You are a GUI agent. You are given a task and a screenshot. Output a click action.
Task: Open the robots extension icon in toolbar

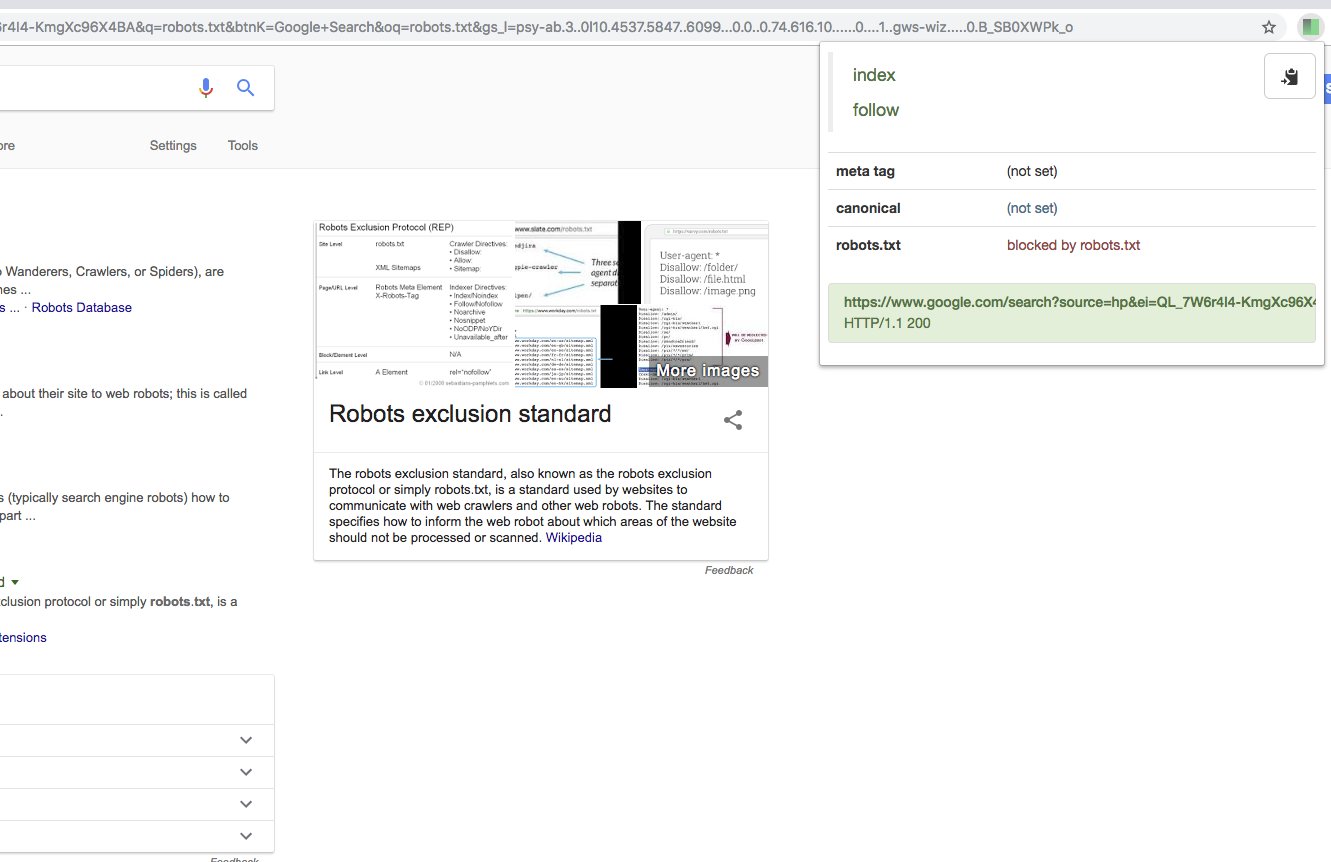[x=1310, y=27]
